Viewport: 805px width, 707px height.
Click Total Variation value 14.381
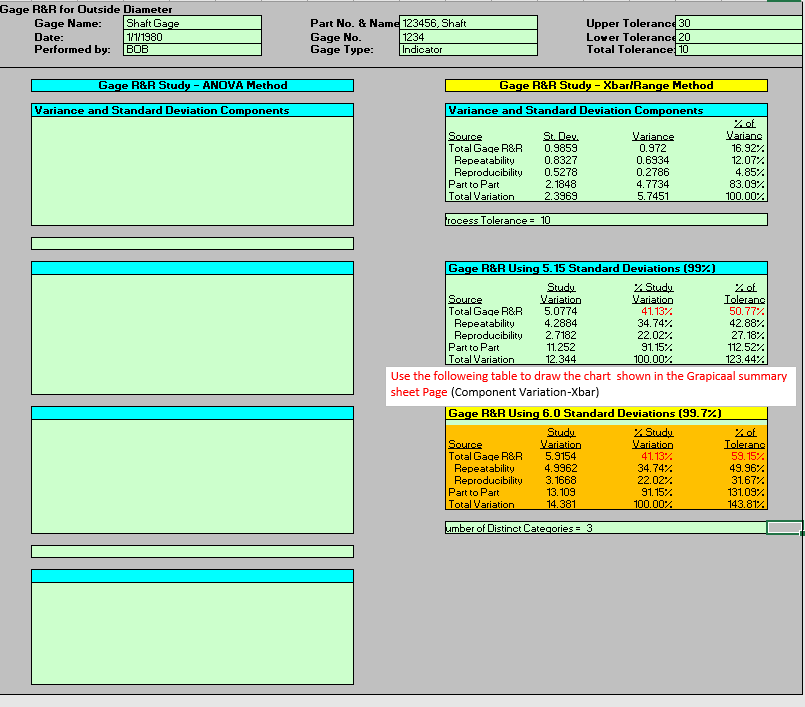561,504
